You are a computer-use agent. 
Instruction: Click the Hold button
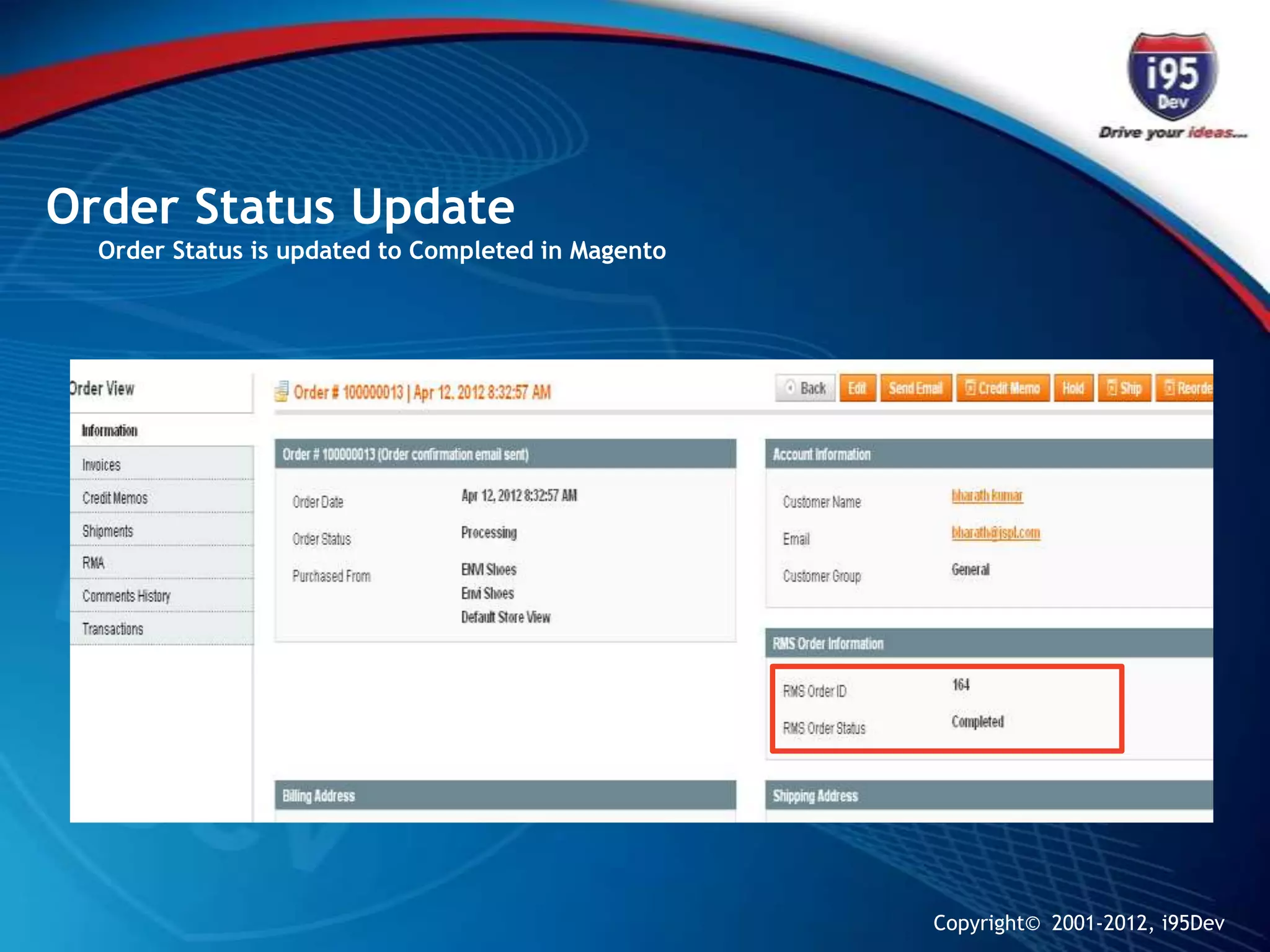click(1073, 388)
